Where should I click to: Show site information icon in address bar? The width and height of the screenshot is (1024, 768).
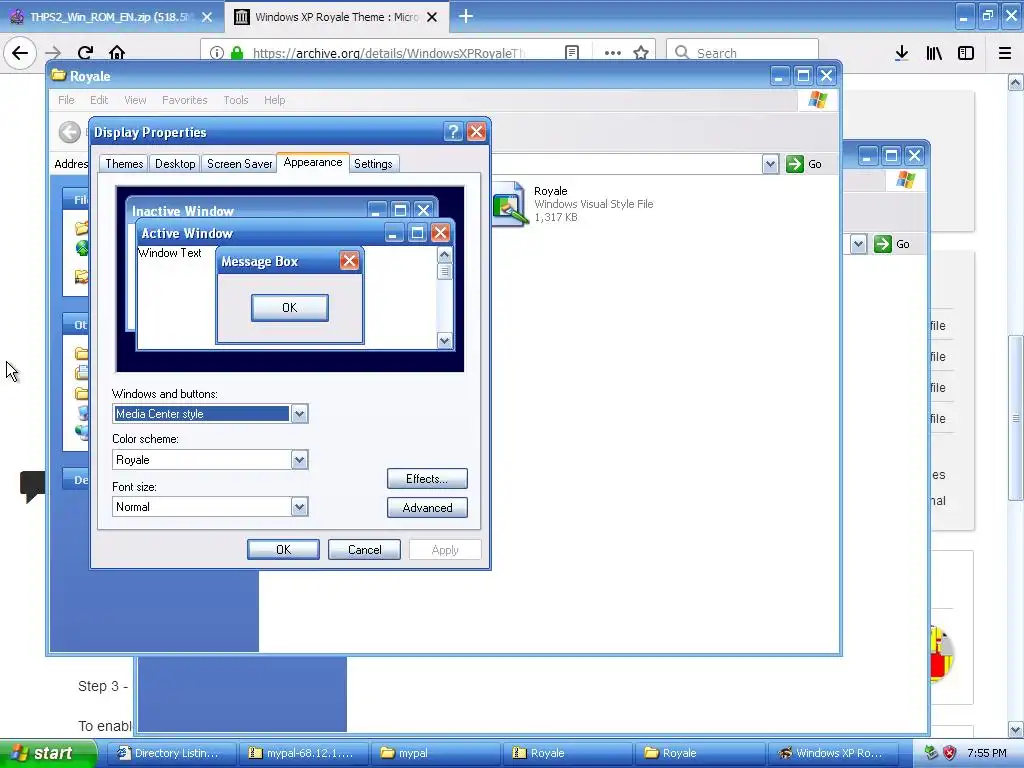217,53
